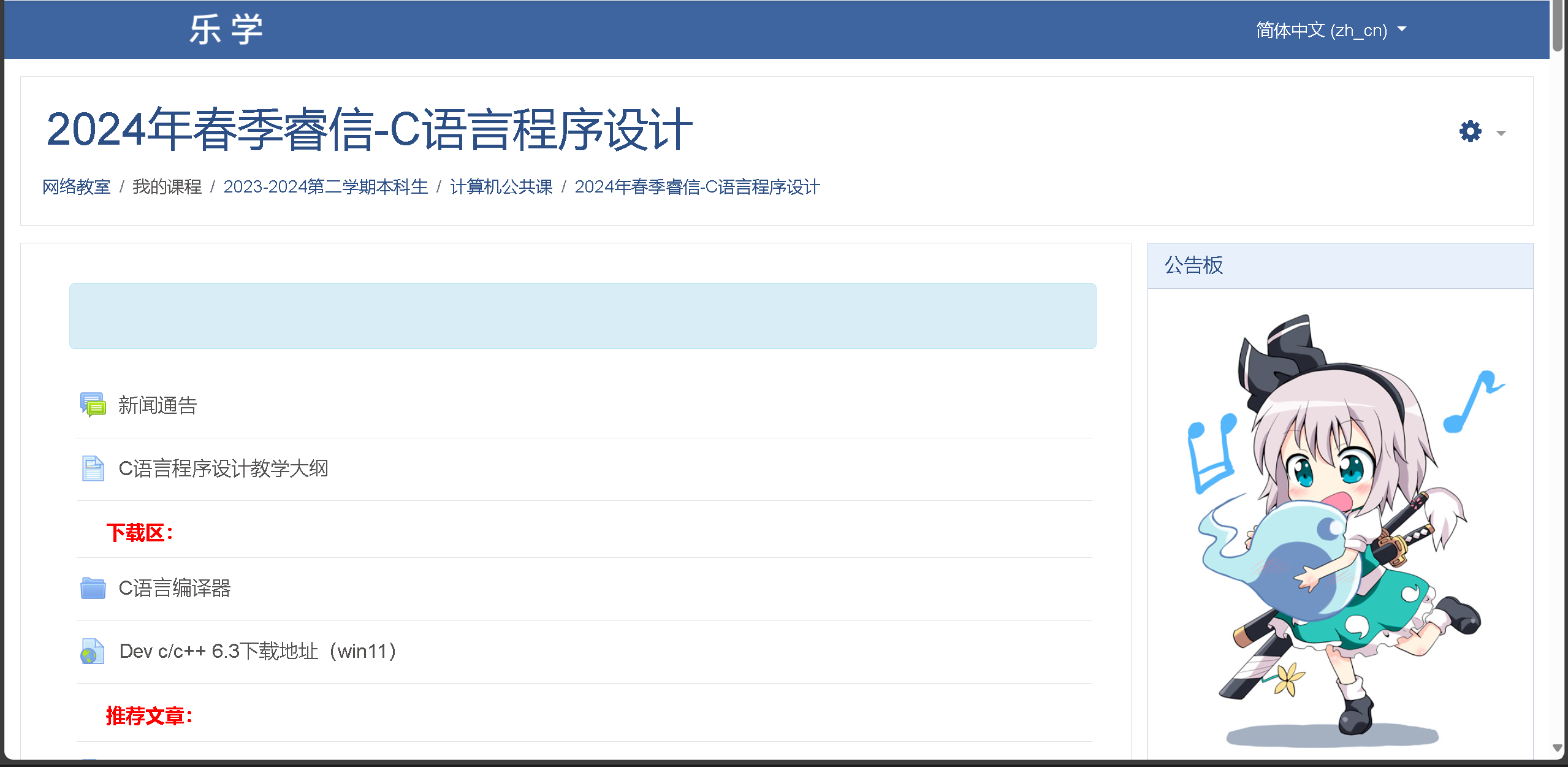Select 计算机公共课 breadcrumb
This screenshot has height=767, width=1568.
[501, 186]
